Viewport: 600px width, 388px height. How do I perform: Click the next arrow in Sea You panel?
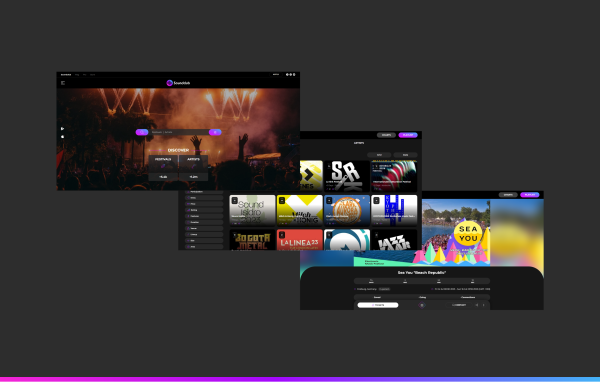tap(484, 305)
